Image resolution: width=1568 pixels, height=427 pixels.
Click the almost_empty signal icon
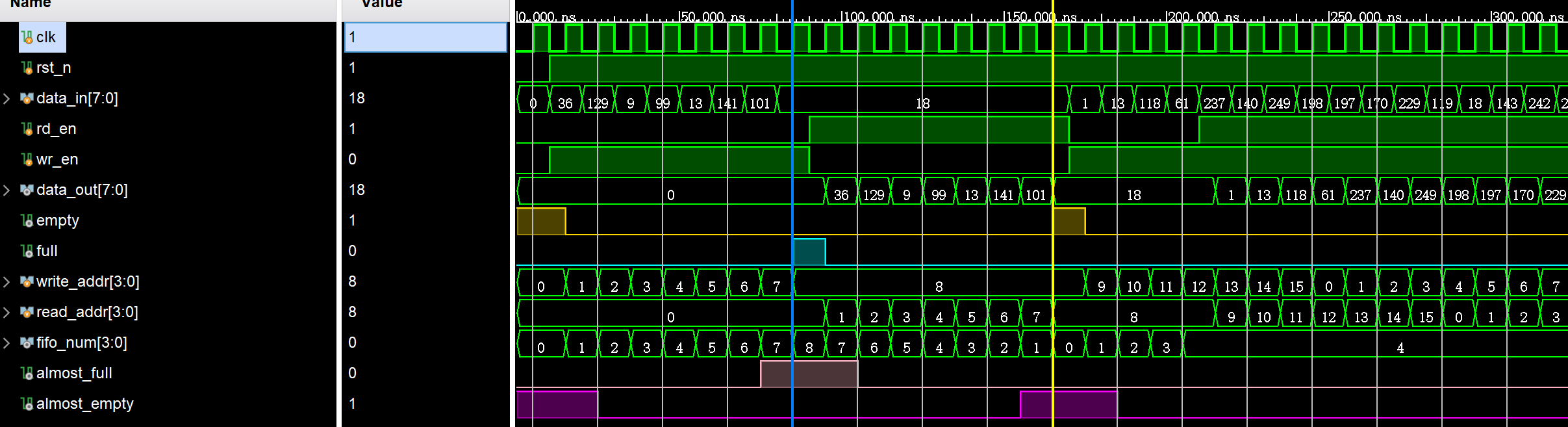(27, 404)
